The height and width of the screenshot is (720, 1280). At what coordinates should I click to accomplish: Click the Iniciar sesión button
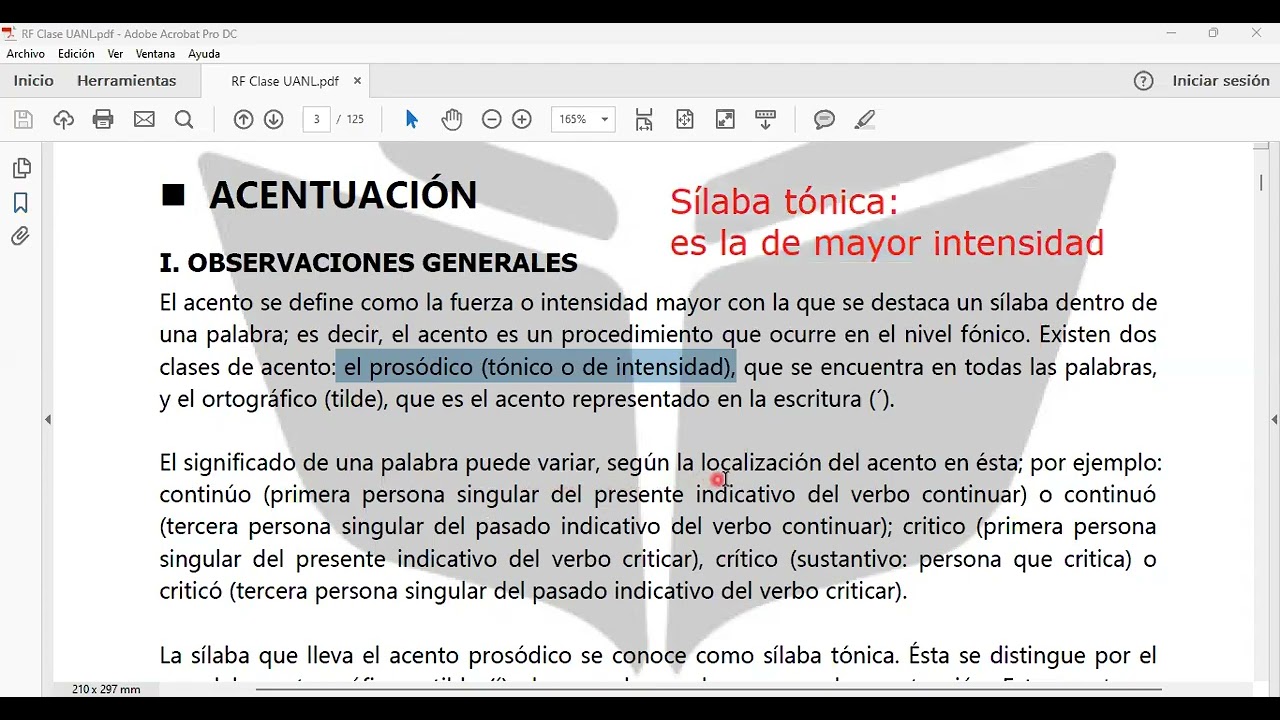pyautogui.click(x=1221, y=81)
